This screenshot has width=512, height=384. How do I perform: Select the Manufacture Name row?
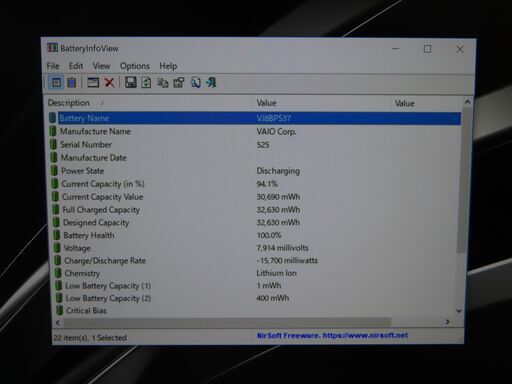tap(255, 131)
